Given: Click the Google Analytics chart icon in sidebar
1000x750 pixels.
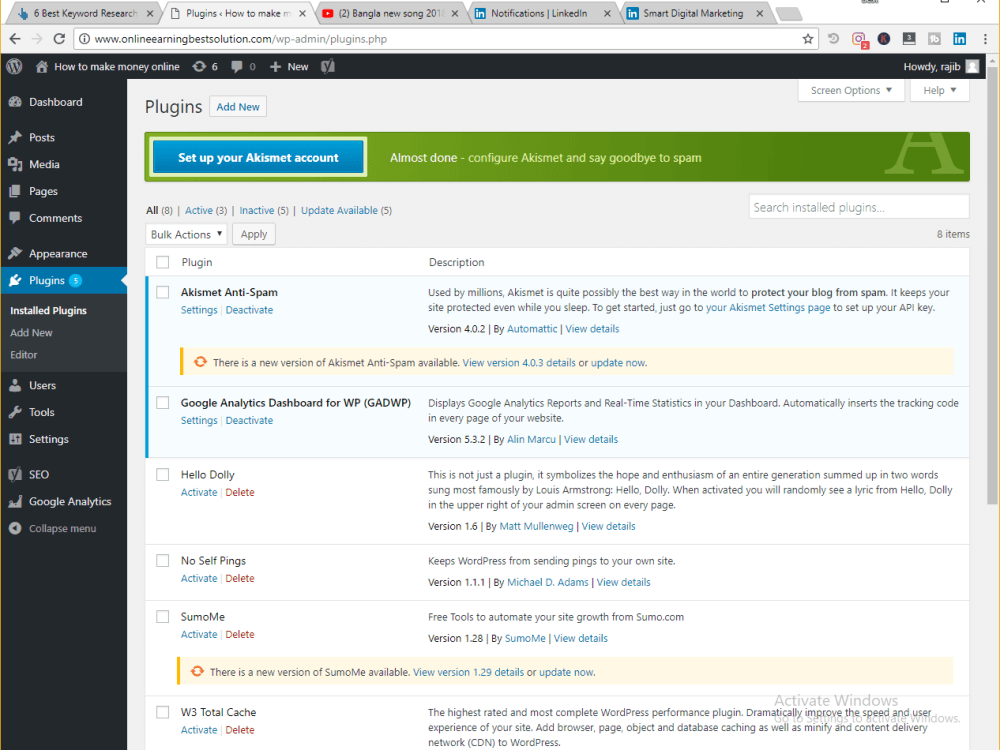Looking at the screenshot, I should point(15,501).
